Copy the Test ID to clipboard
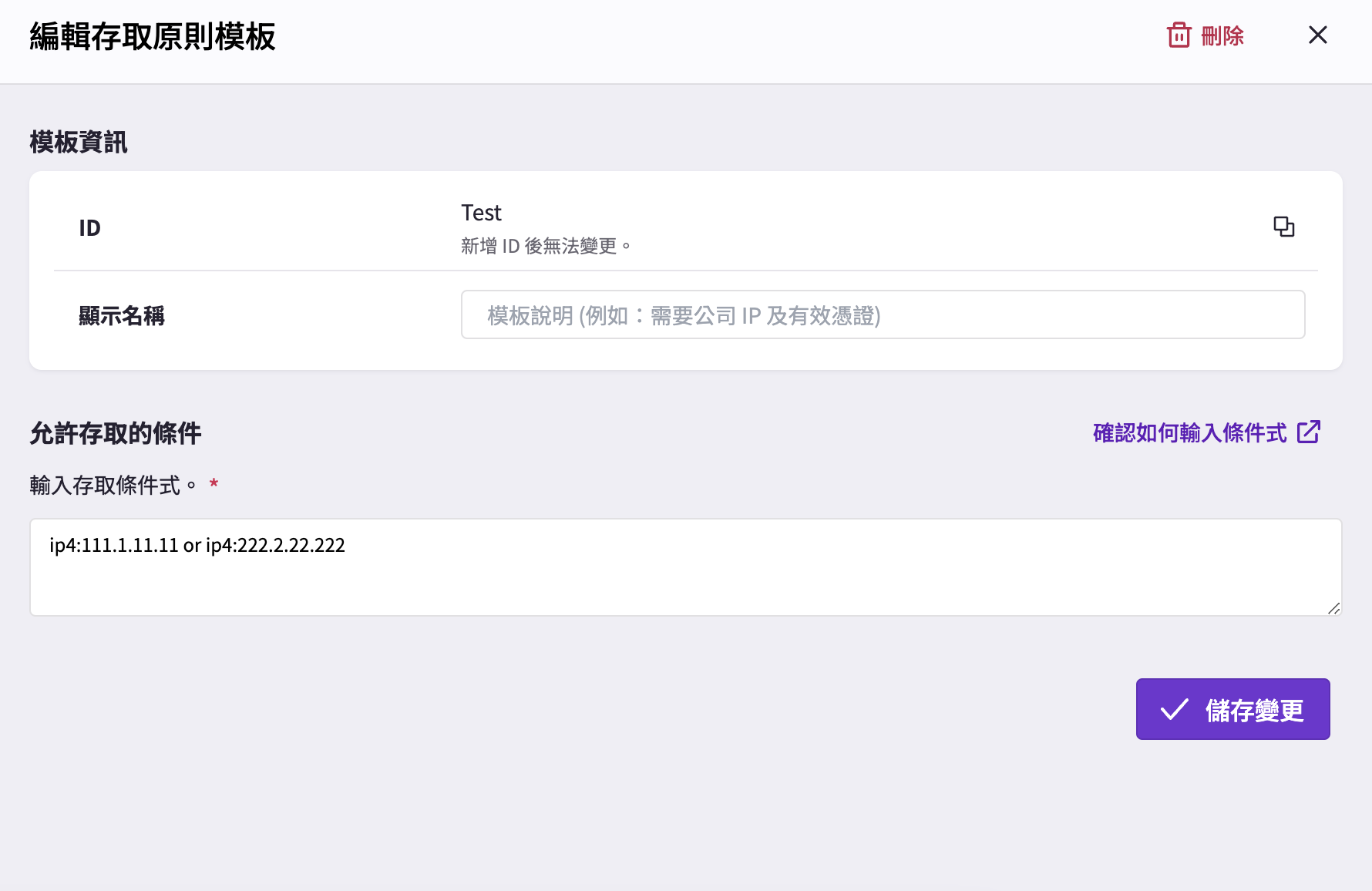 pyautogui.click(x=1284, y=227)
